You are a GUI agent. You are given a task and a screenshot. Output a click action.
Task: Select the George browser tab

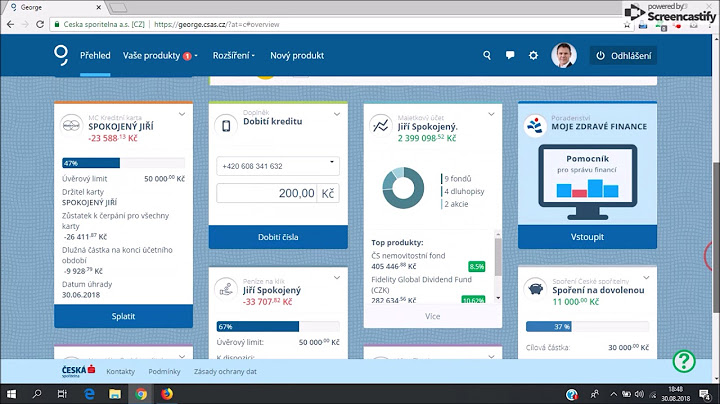pyautogui.click(x=54, y=7)
